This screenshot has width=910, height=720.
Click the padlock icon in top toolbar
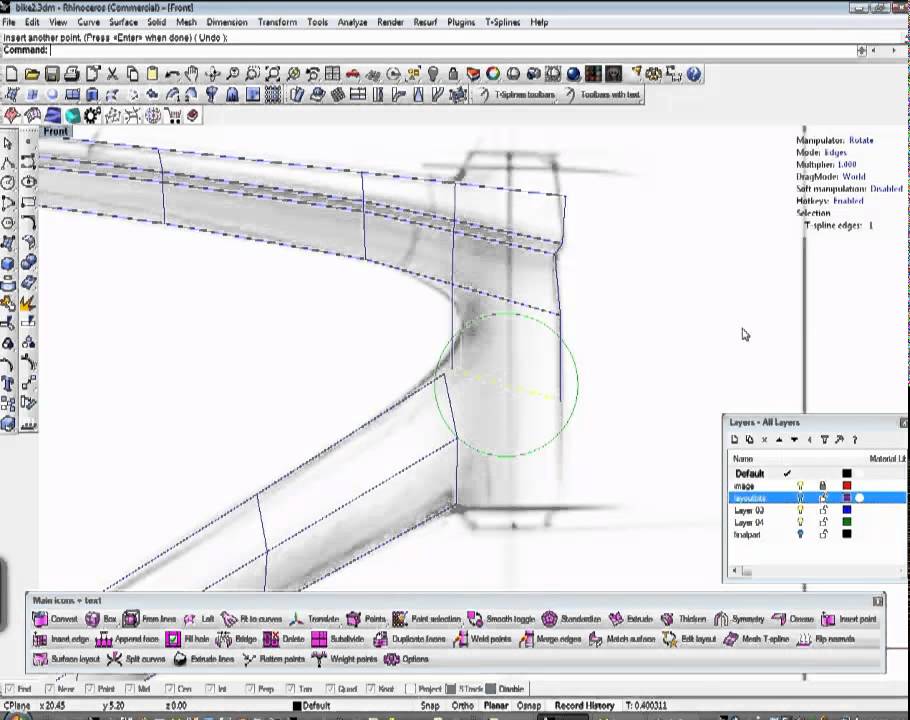point(453,74)
